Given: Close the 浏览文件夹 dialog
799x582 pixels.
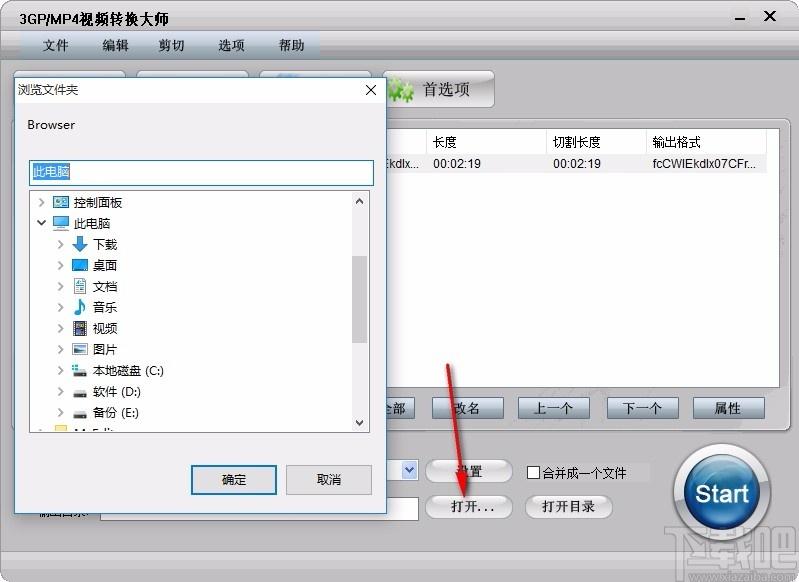Looking at the screenshot, I should (x=371, y=90).
